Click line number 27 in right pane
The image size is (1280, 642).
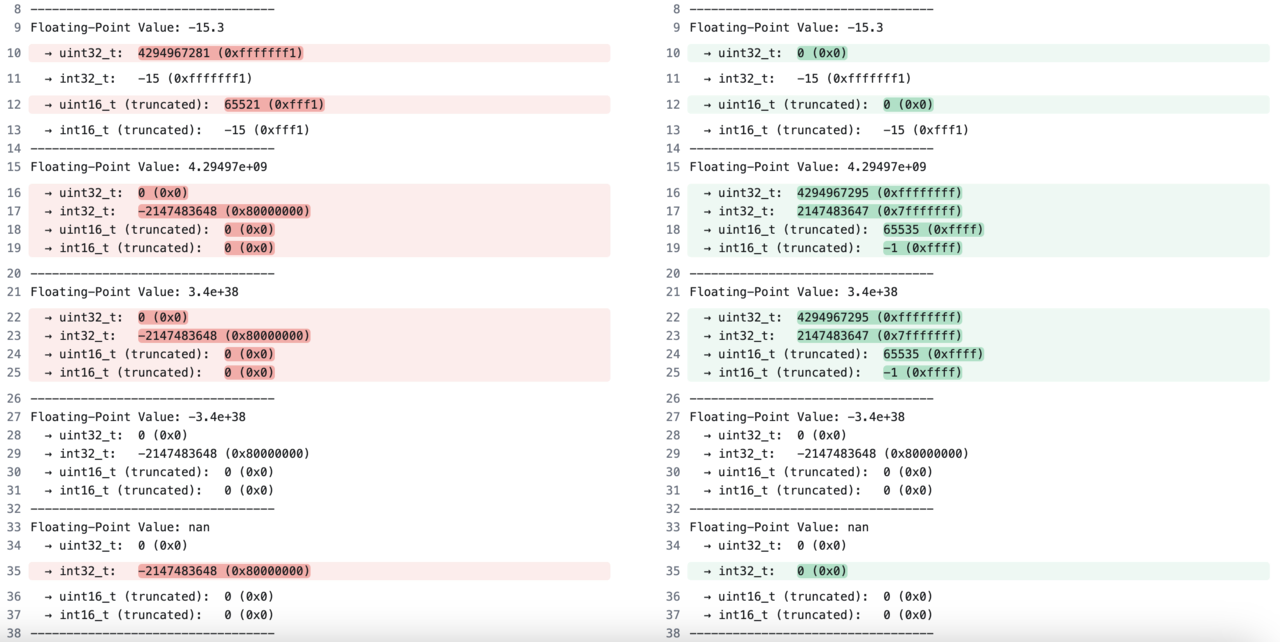click(673, 417)
